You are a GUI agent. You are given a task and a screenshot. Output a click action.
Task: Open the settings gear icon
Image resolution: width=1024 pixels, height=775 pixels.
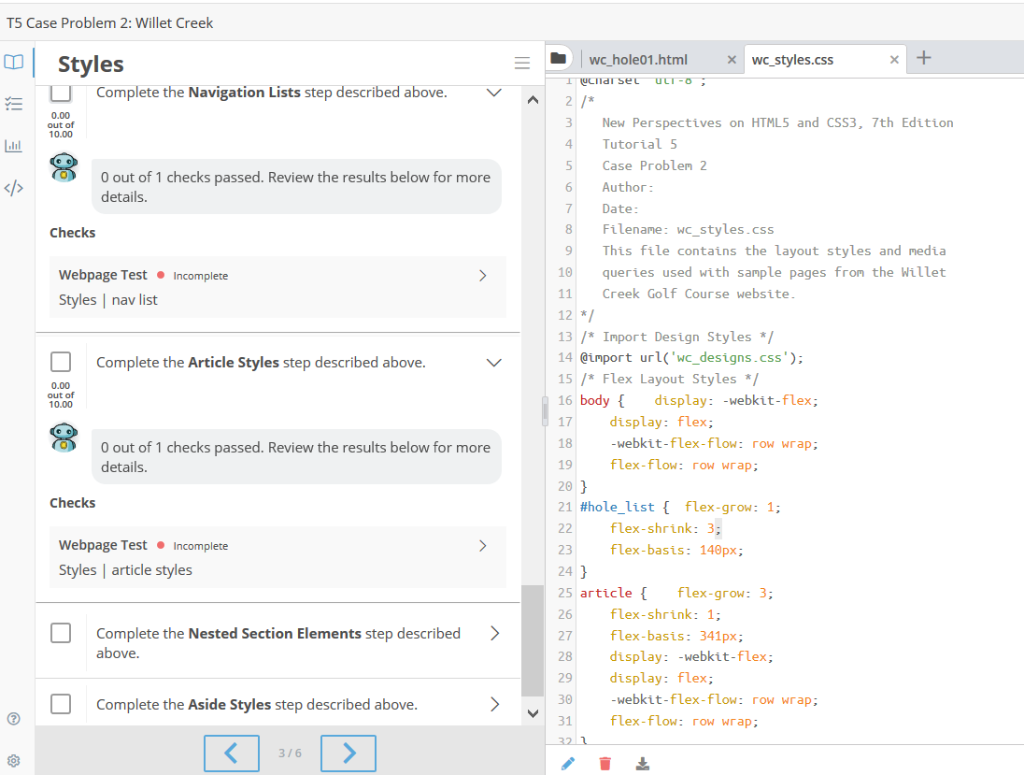pos(14,761)
